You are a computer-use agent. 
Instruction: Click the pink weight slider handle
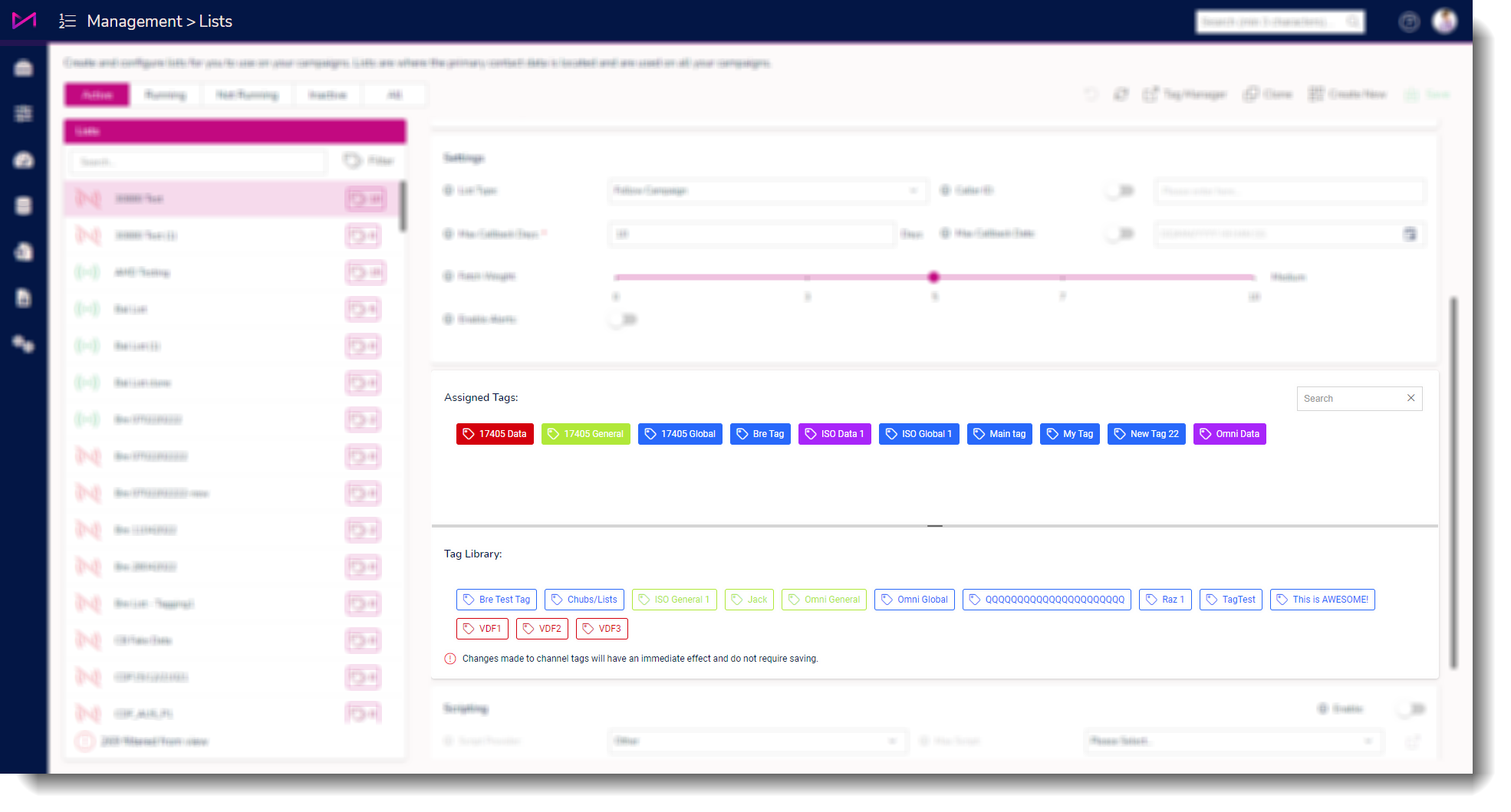tap(933, 277)
